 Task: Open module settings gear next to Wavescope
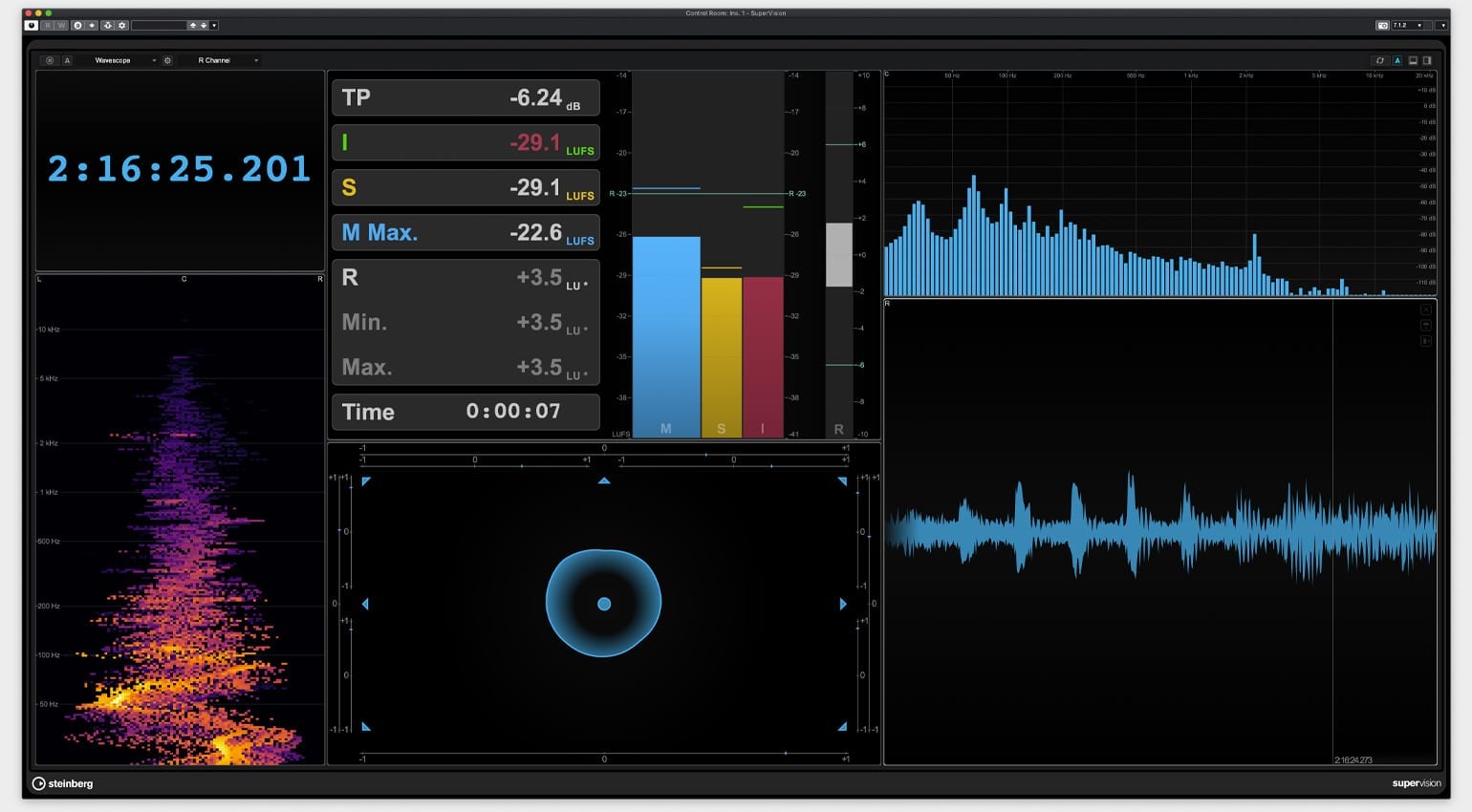[x=167, y=60]
